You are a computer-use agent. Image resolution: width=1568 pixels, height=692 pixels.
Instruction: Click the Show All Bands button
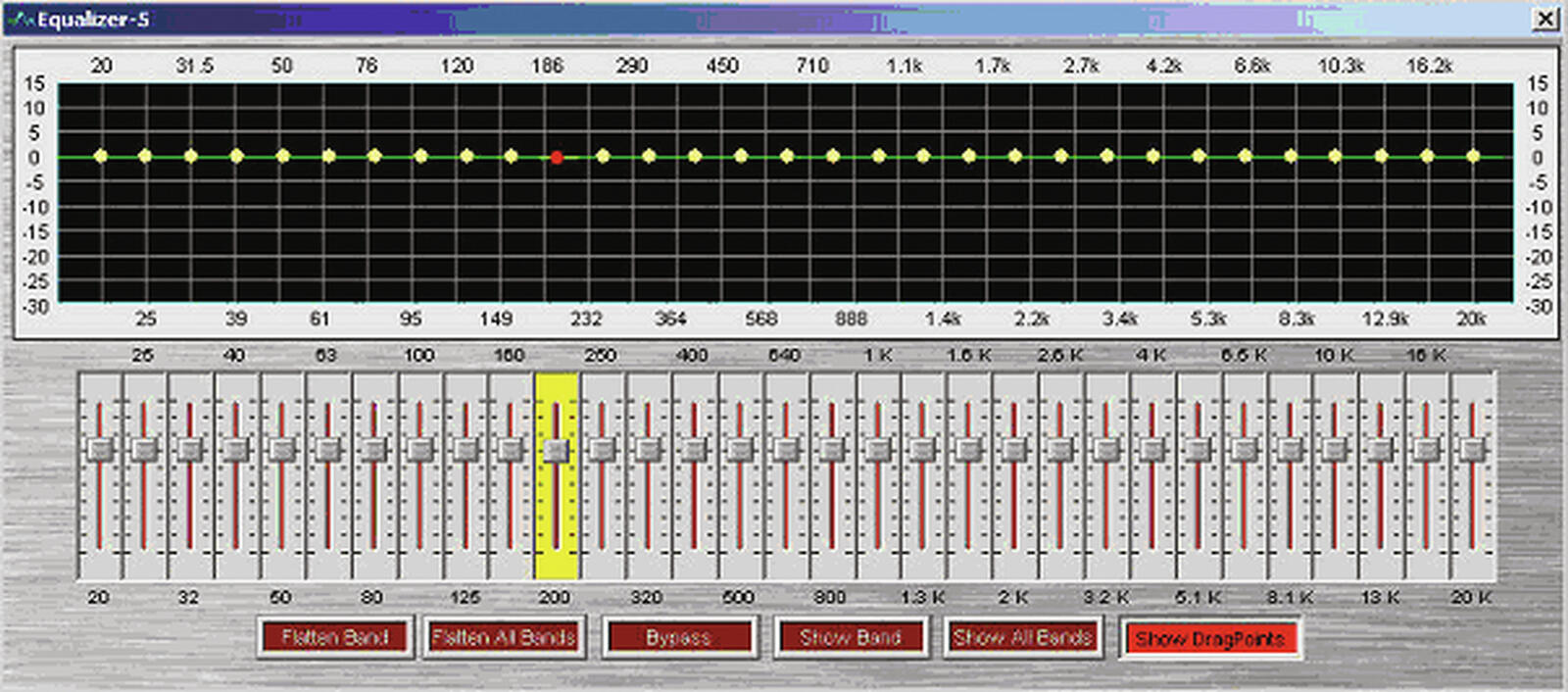[x=1022, y=638]
